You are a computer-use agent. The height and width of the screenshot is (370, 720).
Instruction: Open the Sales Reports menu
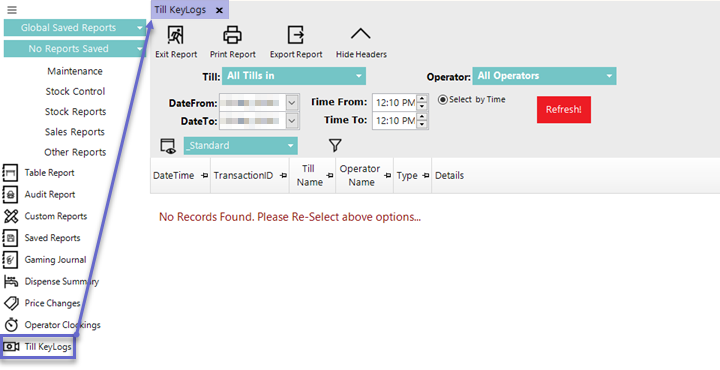click(x=75, y=132)
